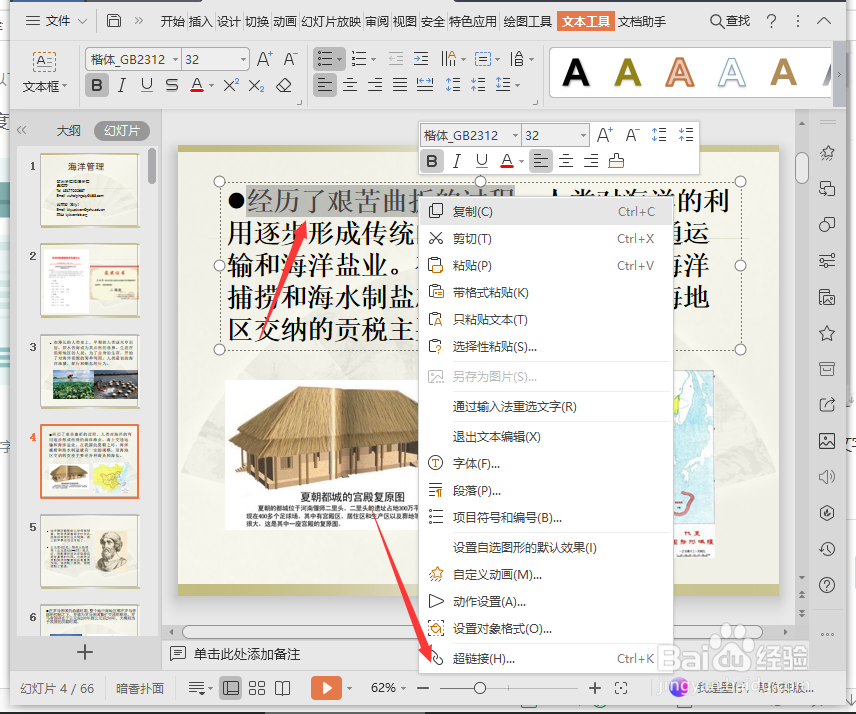
Task: Switch to the 插入 tab
Action: point(200,21)
